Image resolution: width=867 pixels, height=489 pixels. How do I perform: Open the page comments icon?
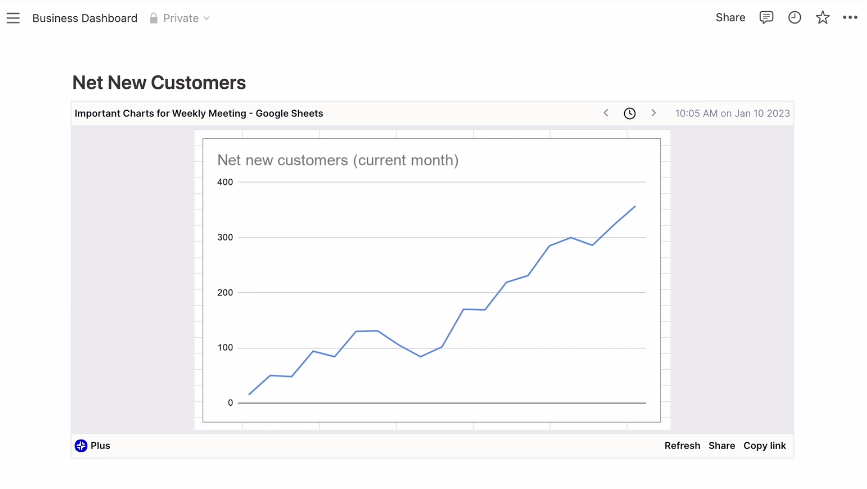coord(766,18)
